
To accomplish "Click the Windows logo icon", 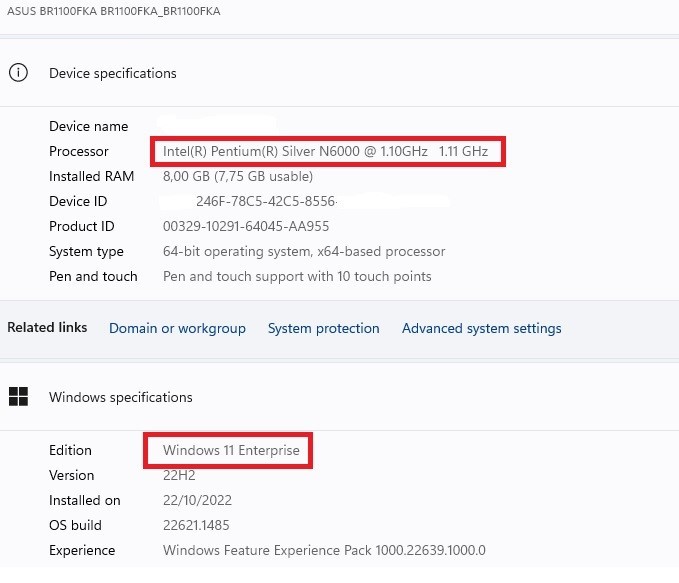I will point(18,396).
